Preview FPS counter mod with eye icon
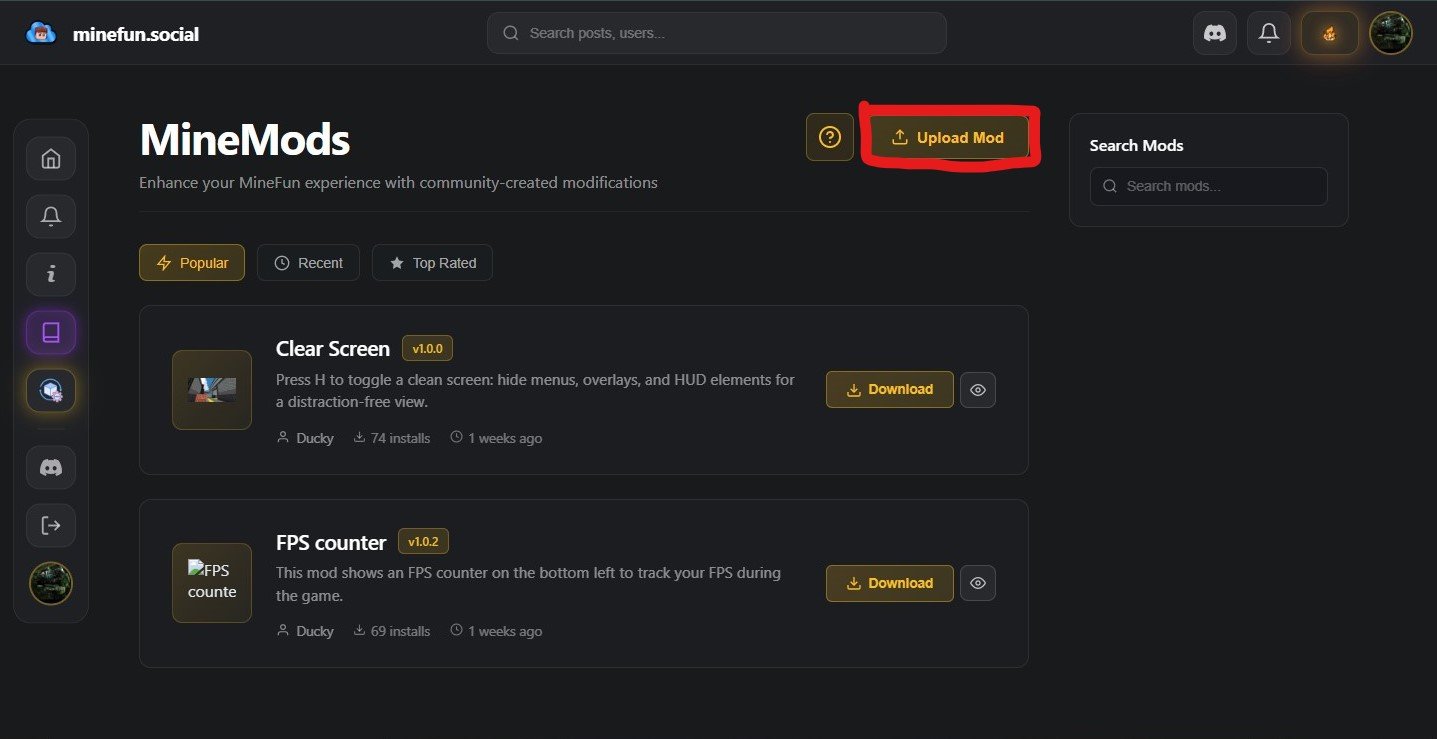 977,583
